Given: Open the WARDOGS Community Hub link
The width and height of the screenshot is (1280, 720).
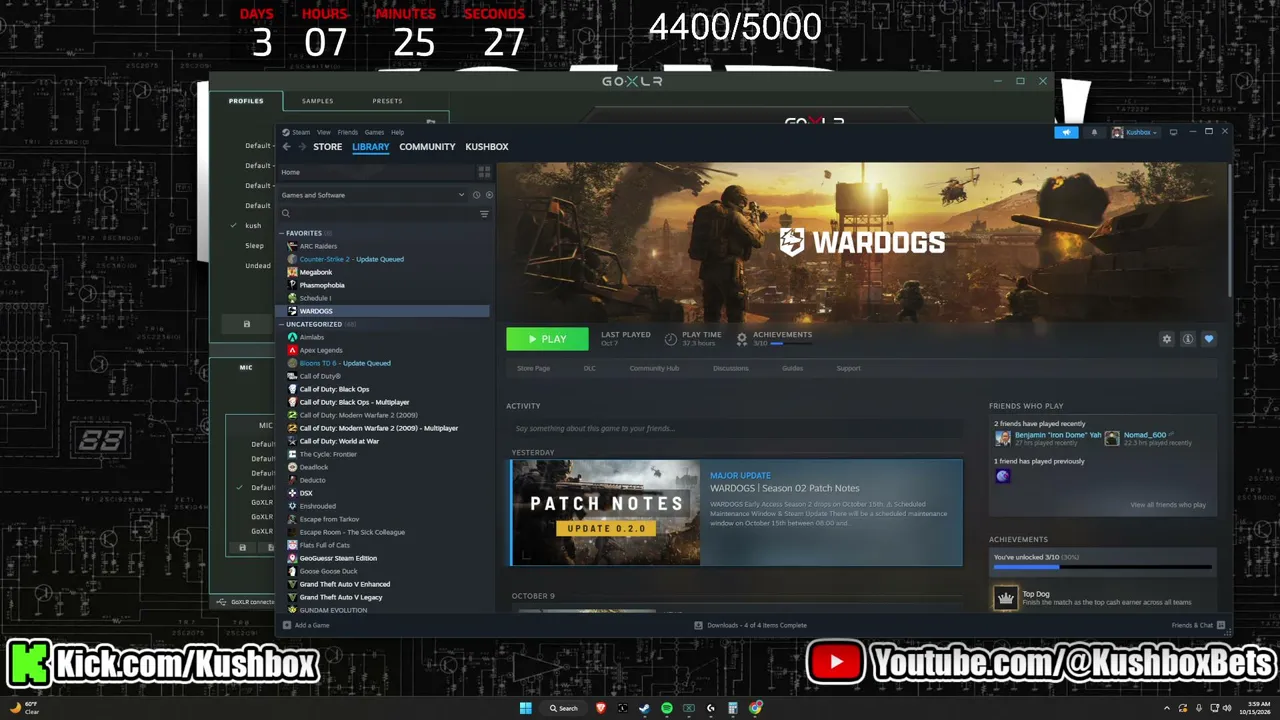Looking at the screenshot, I should tap(654, 368).
